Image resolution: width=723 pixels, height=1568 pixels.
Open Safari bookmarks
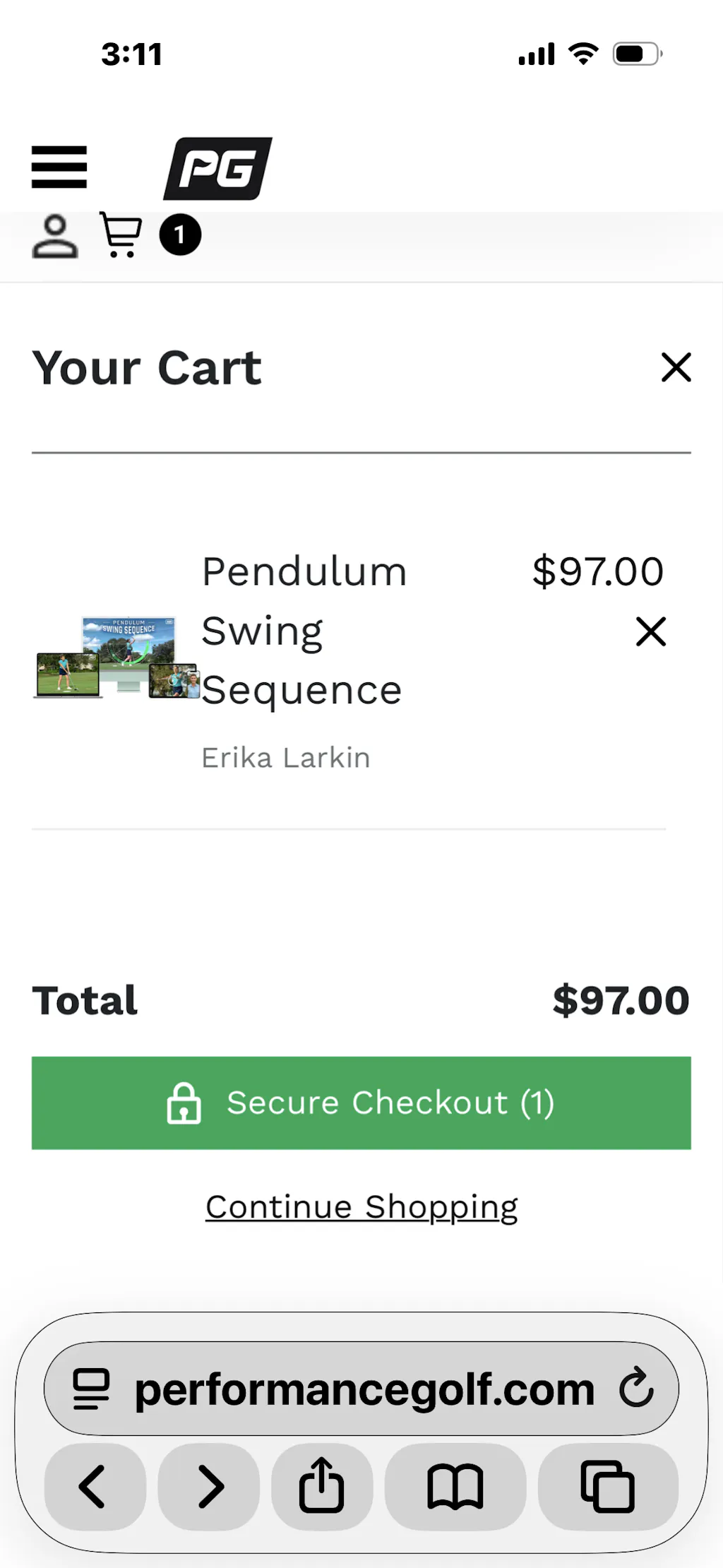455,1486
